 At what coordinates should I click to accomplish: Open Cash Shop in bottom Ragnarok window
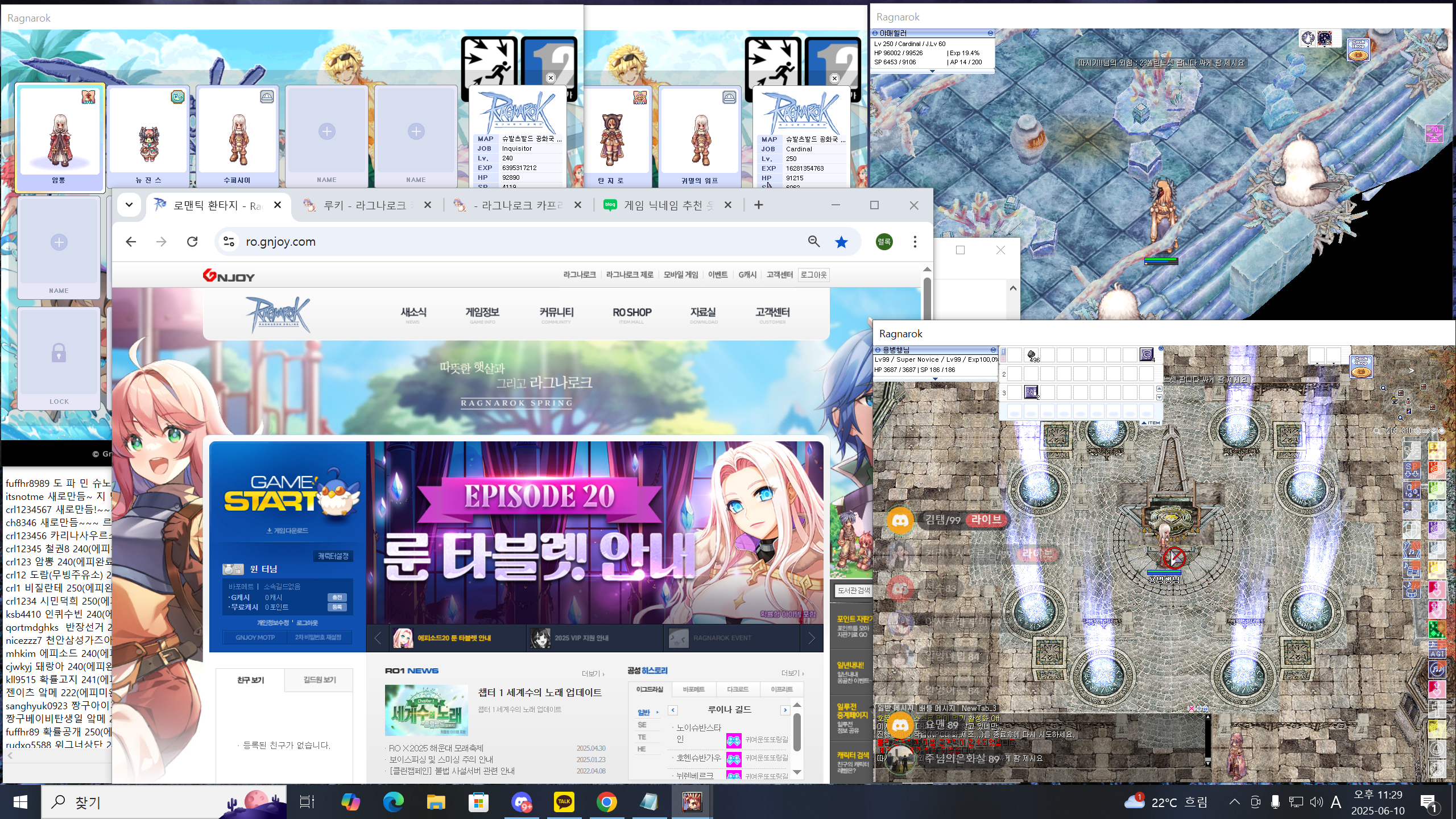coord(1361,366)
